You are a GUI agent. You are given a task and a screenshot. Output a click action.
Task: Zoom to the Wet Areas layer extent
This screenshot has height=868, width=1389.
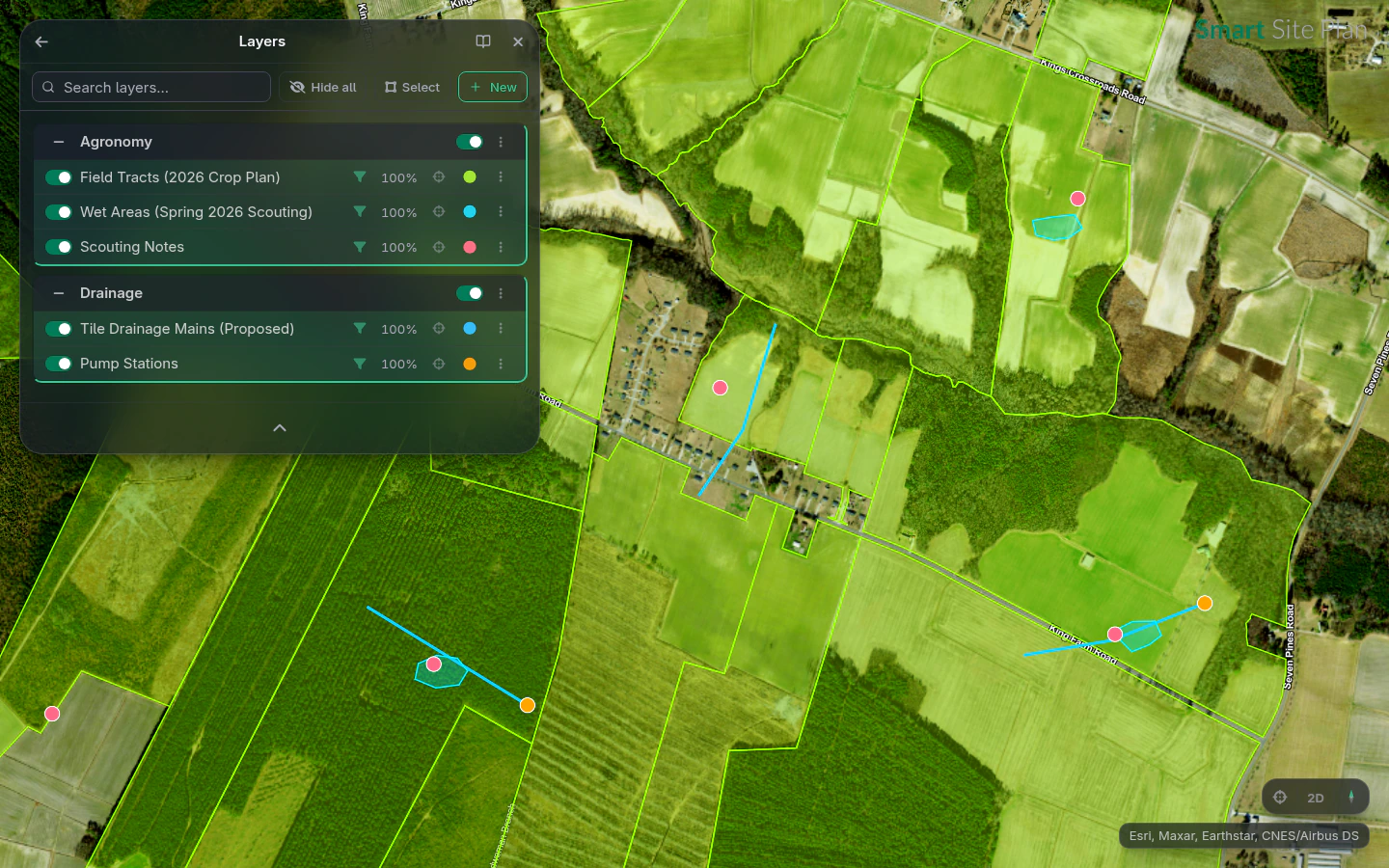(x=439, y=212)
